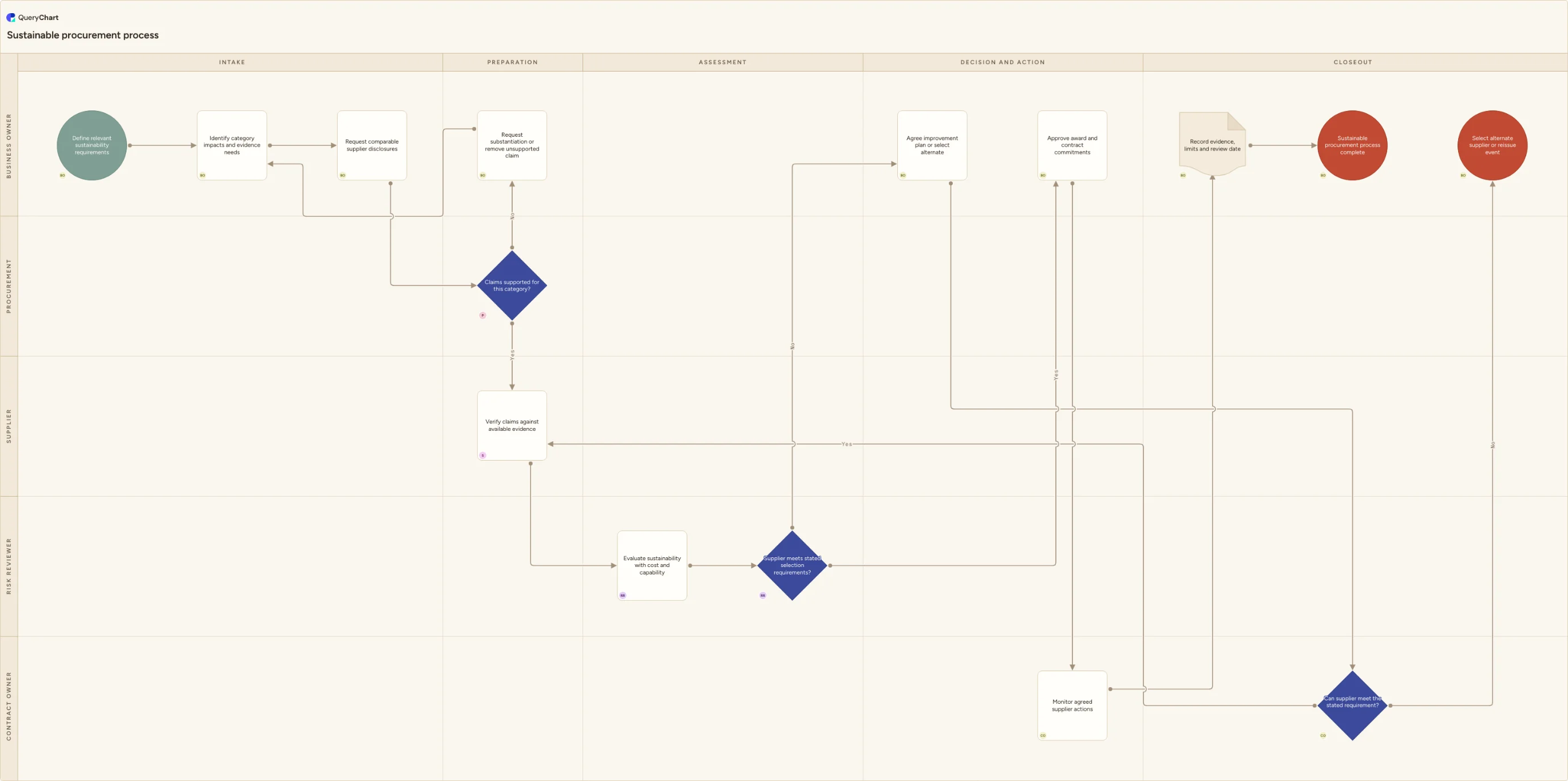This screenshot has height=781, width=1568.
Task: Select the CONTRACT OWNER lane label
Action: click(9, 706)
